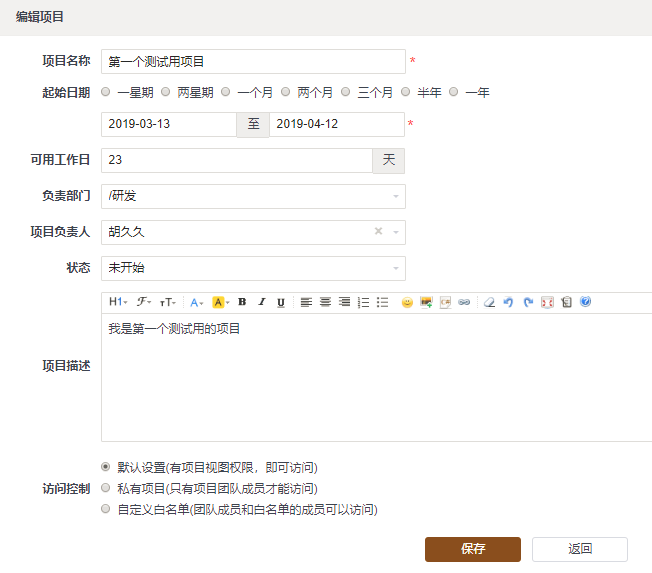
Task: Select 默认设置 access control option
Action: 106,467
